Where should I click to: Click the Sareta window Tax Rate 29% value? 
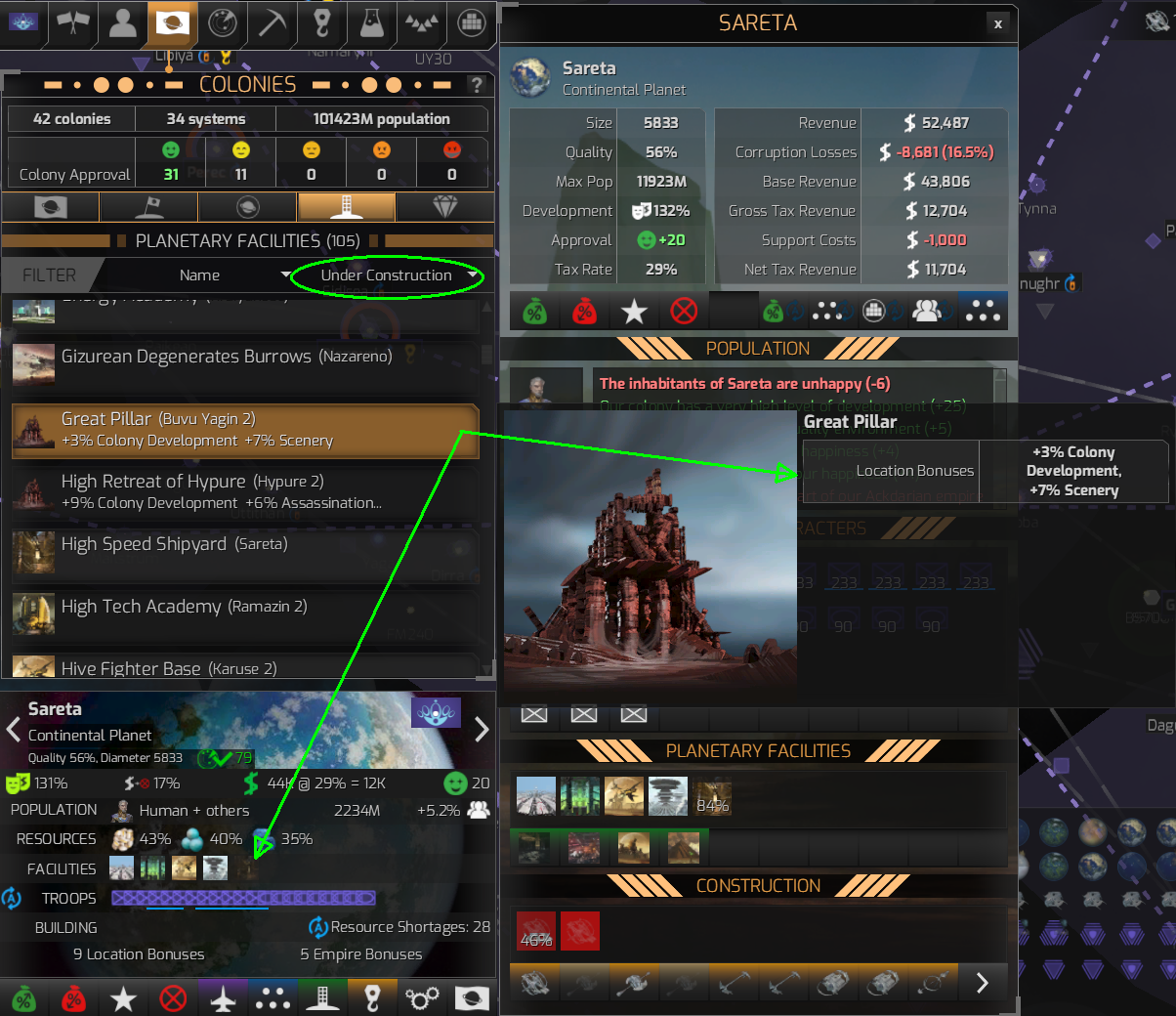(661, 270)
